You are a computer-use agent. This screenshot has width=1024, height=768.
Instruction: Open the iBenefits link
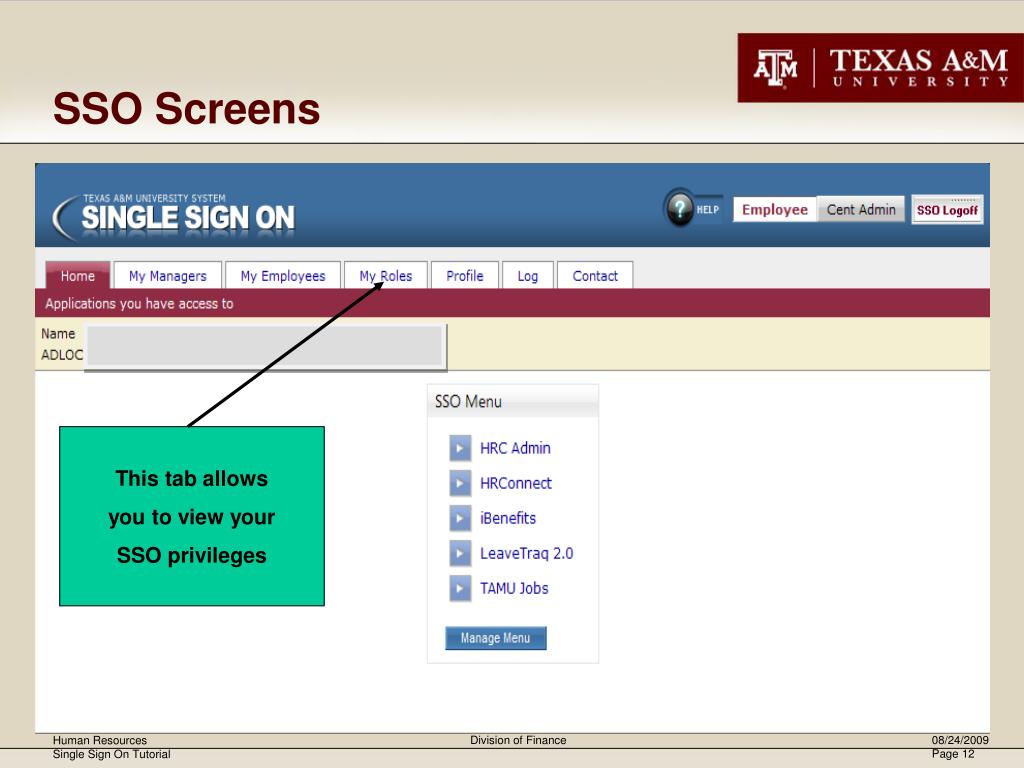508,518
